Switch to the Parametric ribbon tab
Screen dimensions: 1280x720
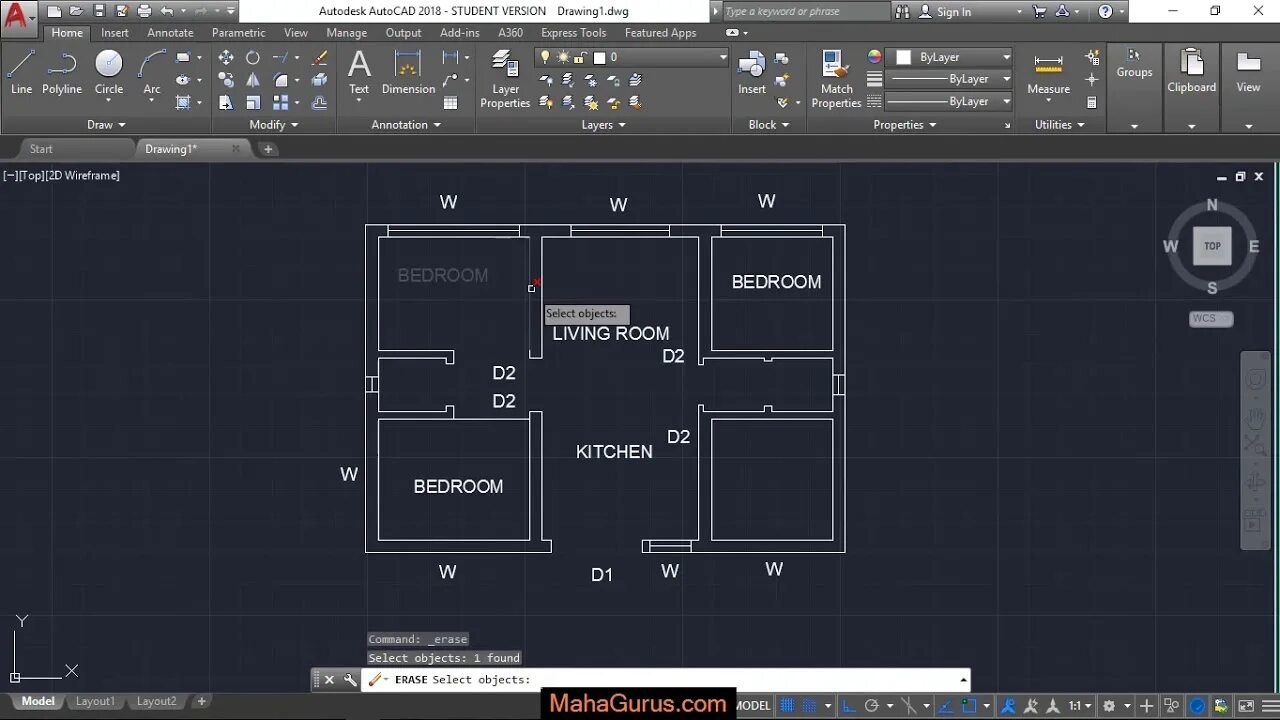(x=239, y=33)
